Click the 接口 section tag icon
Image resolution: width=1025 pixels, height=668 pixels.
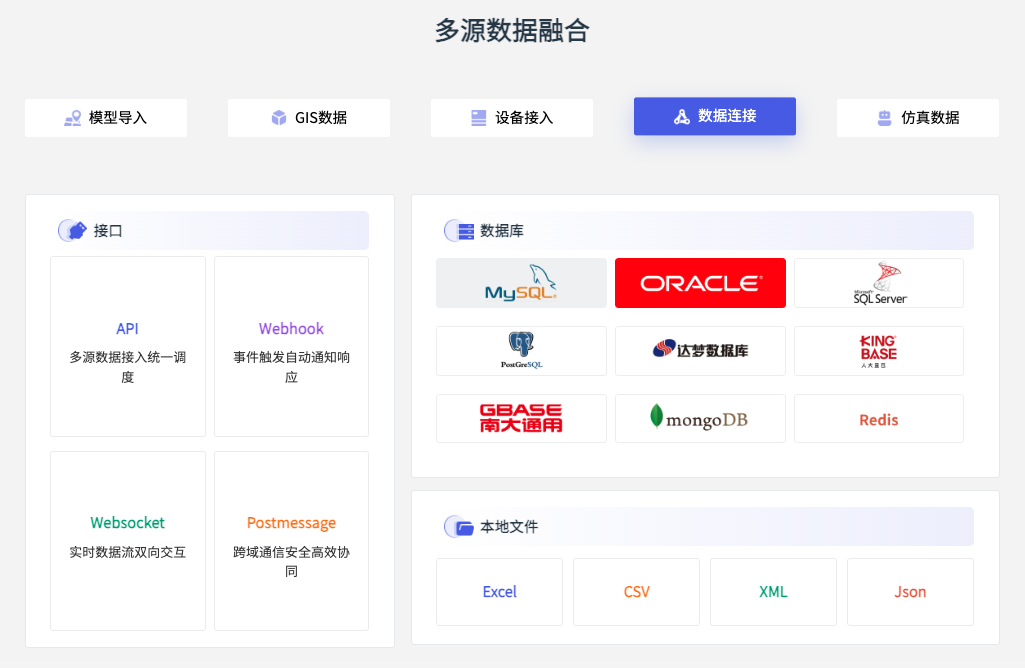coord(73,230)
